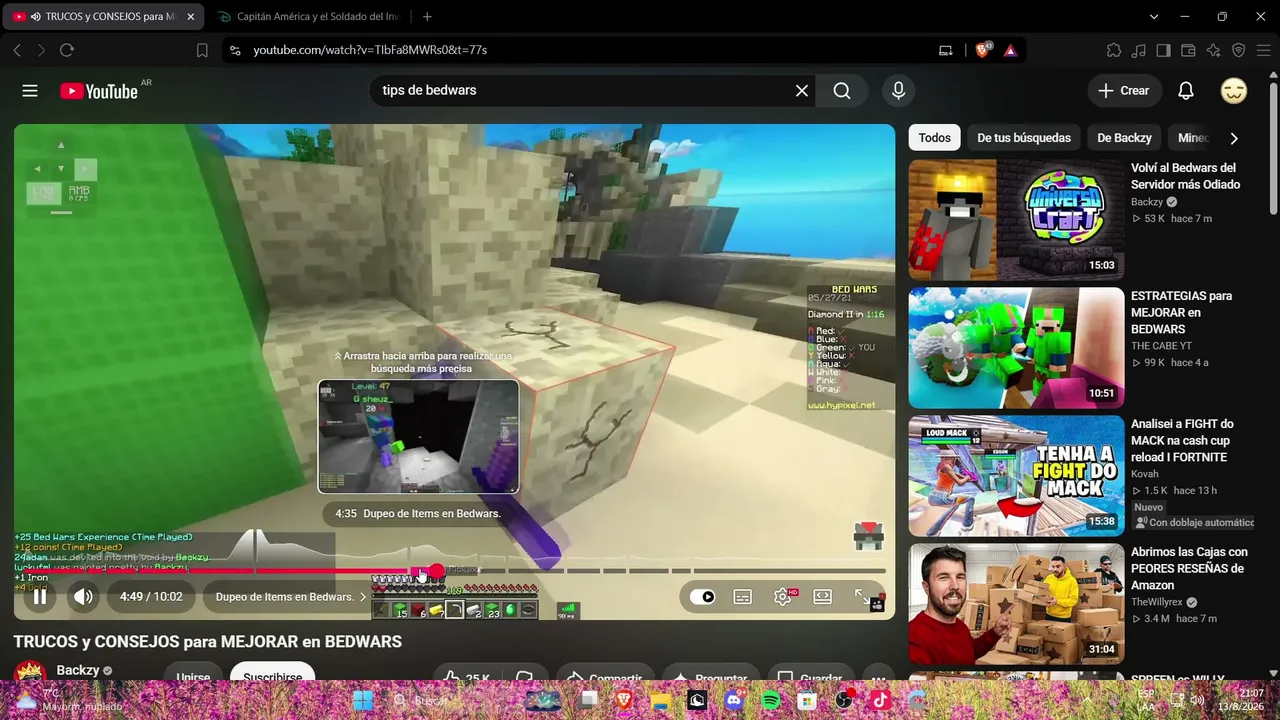1280x720 pixels.
Task: Click the 4:49 / 10:02 time display
Action: pos(151,597)
